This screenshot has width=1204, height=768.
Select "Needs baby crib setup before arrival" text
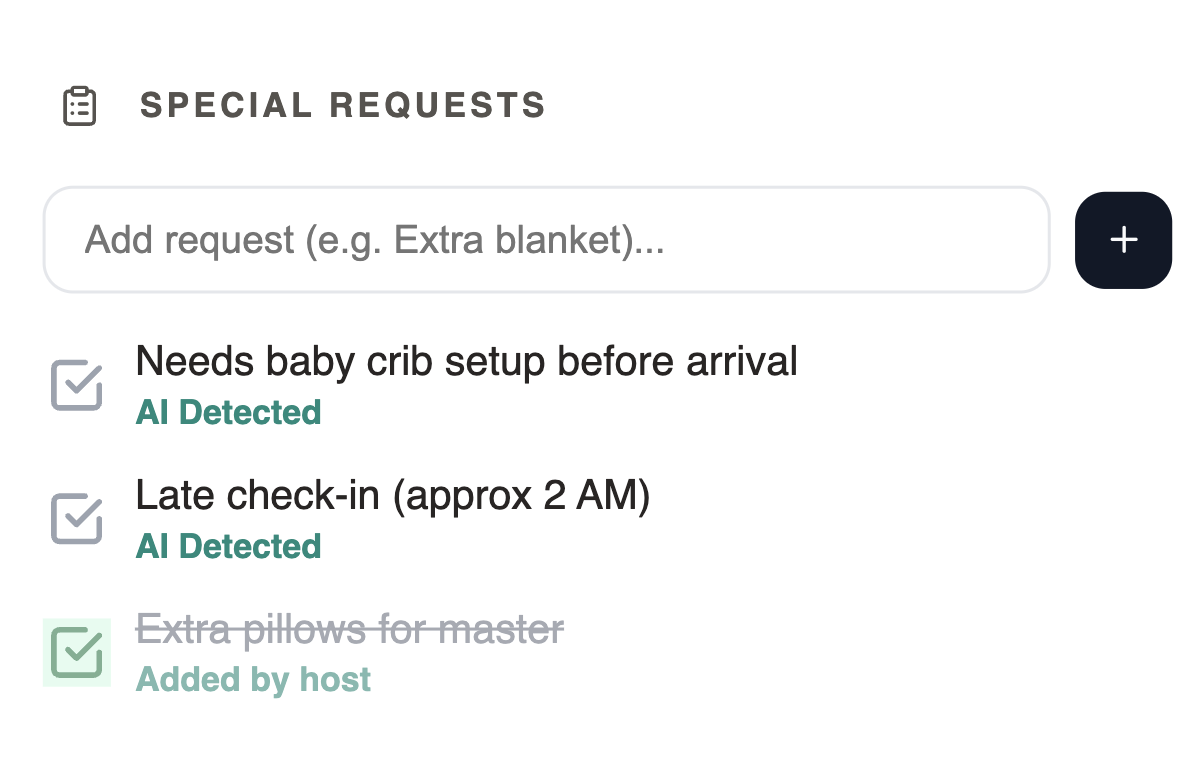tap(466, 361)
